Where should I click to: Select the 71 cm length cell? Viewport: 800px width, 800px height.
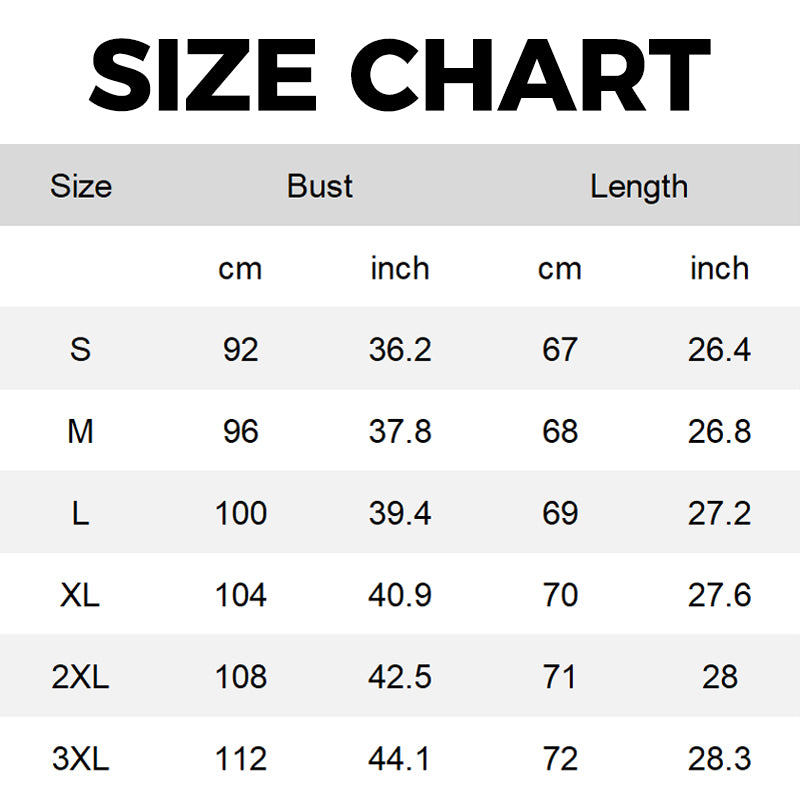pyautogui.click(x=560, y=677)
